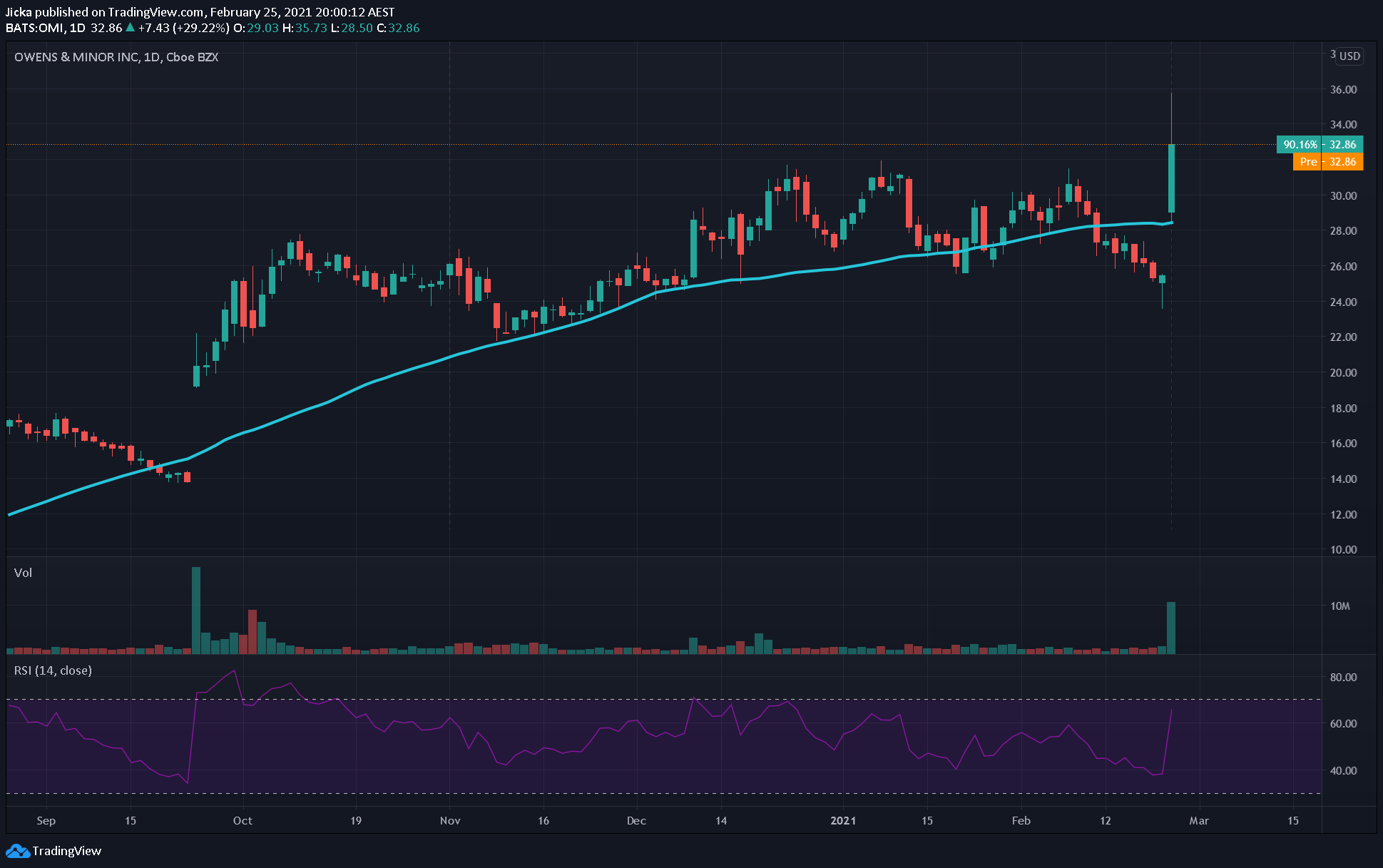Click the TradingView cloud logo icon

coord(18,851)
